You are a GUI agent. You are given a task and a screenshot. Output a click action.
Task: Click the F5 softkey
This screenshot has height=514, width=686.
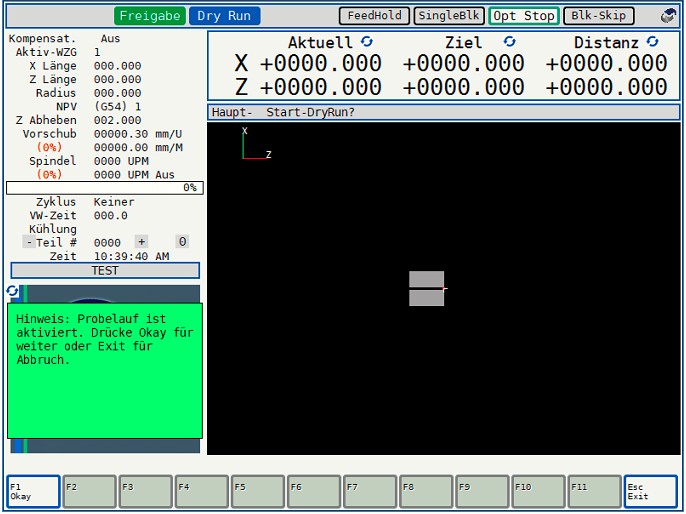point(258,492)
